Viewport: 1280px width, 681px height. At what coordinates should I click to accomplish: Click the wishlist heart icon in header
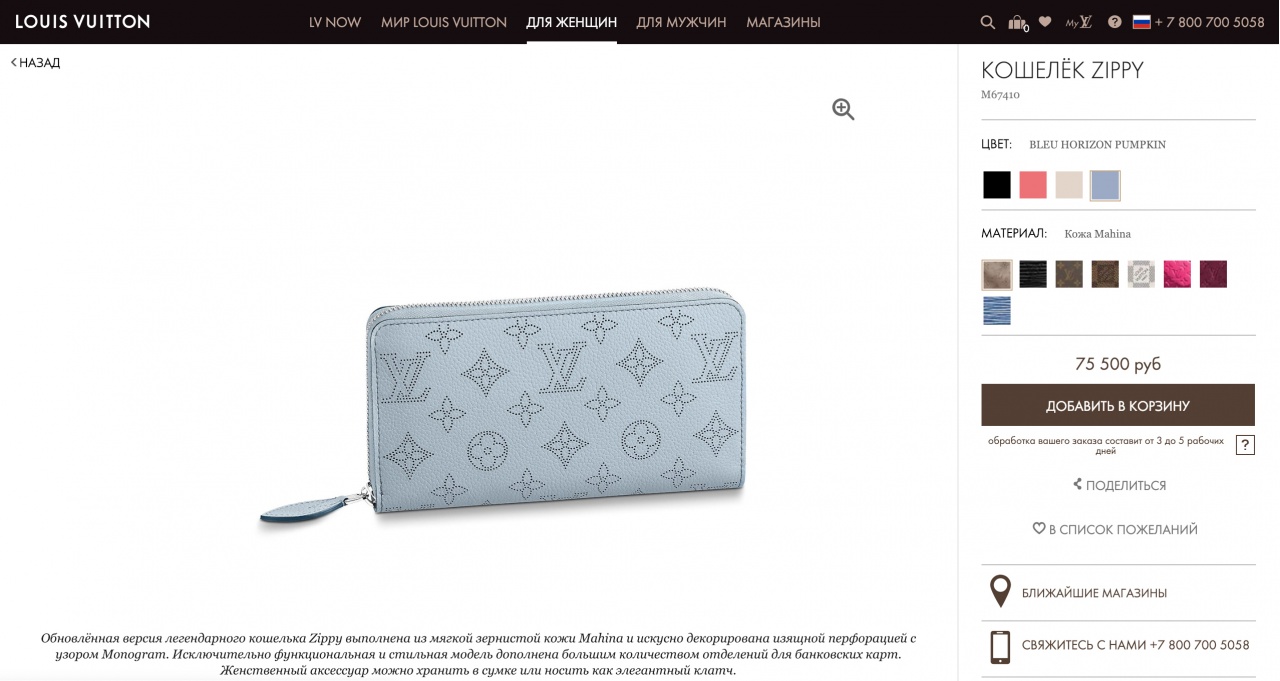pos(1045,22)
